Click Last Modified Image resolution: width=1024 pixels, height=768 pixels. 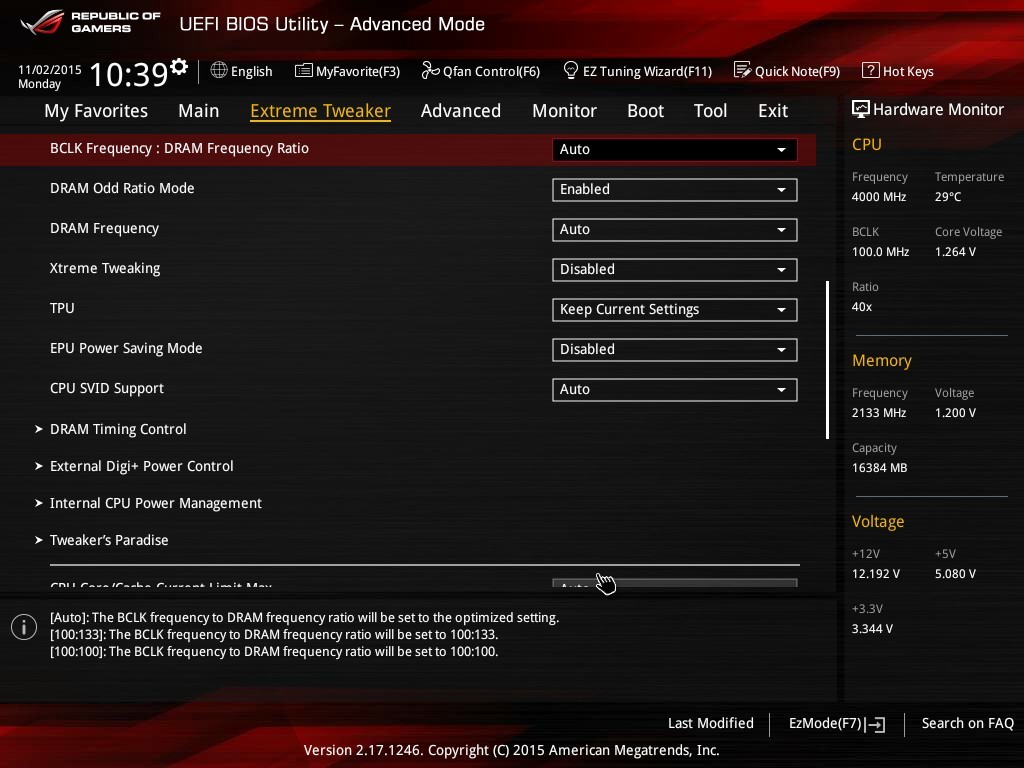pyautogui.click(x=711, y=723)
